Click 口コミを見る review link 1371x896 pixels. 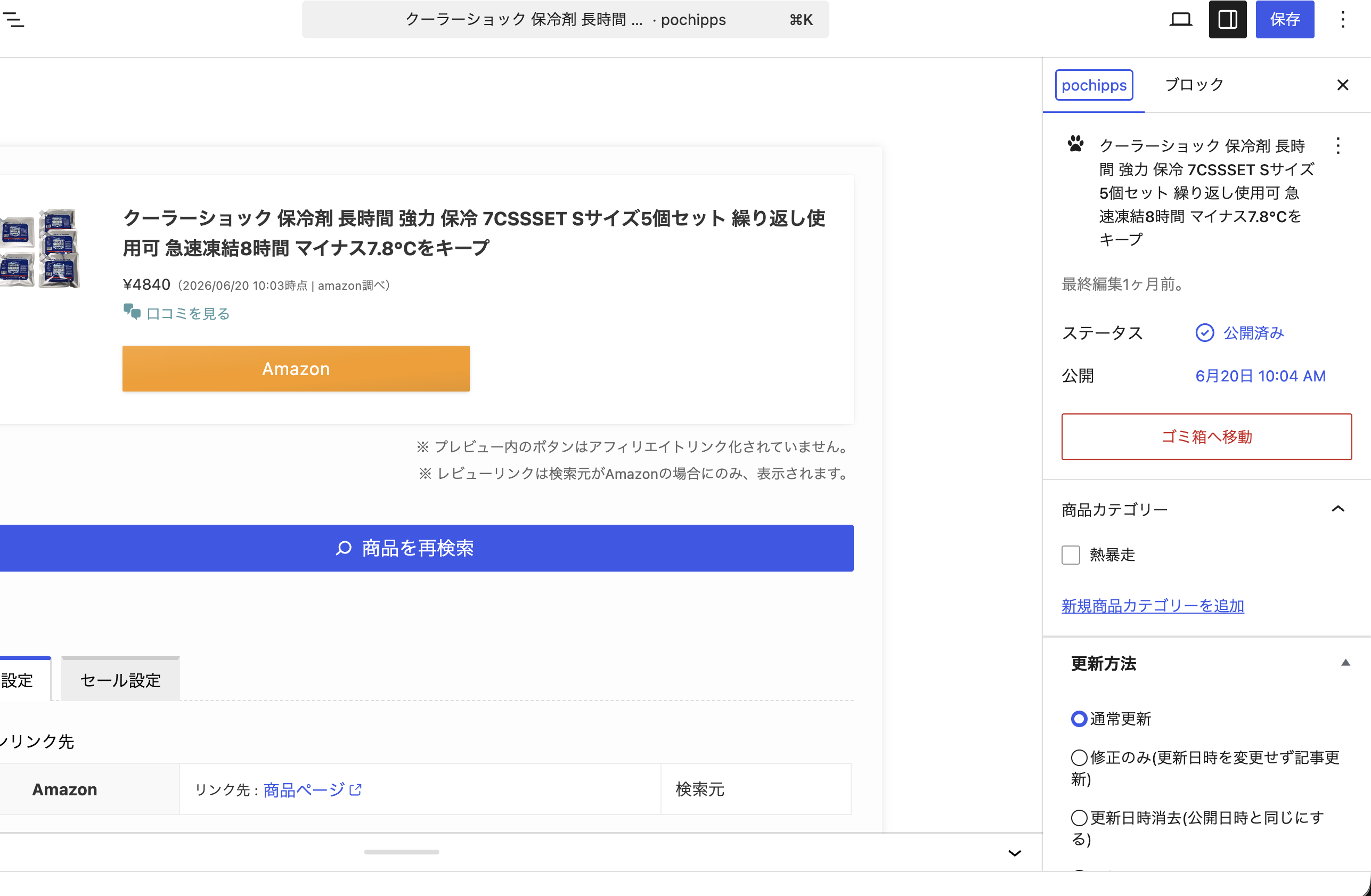(x=188, y=313)
